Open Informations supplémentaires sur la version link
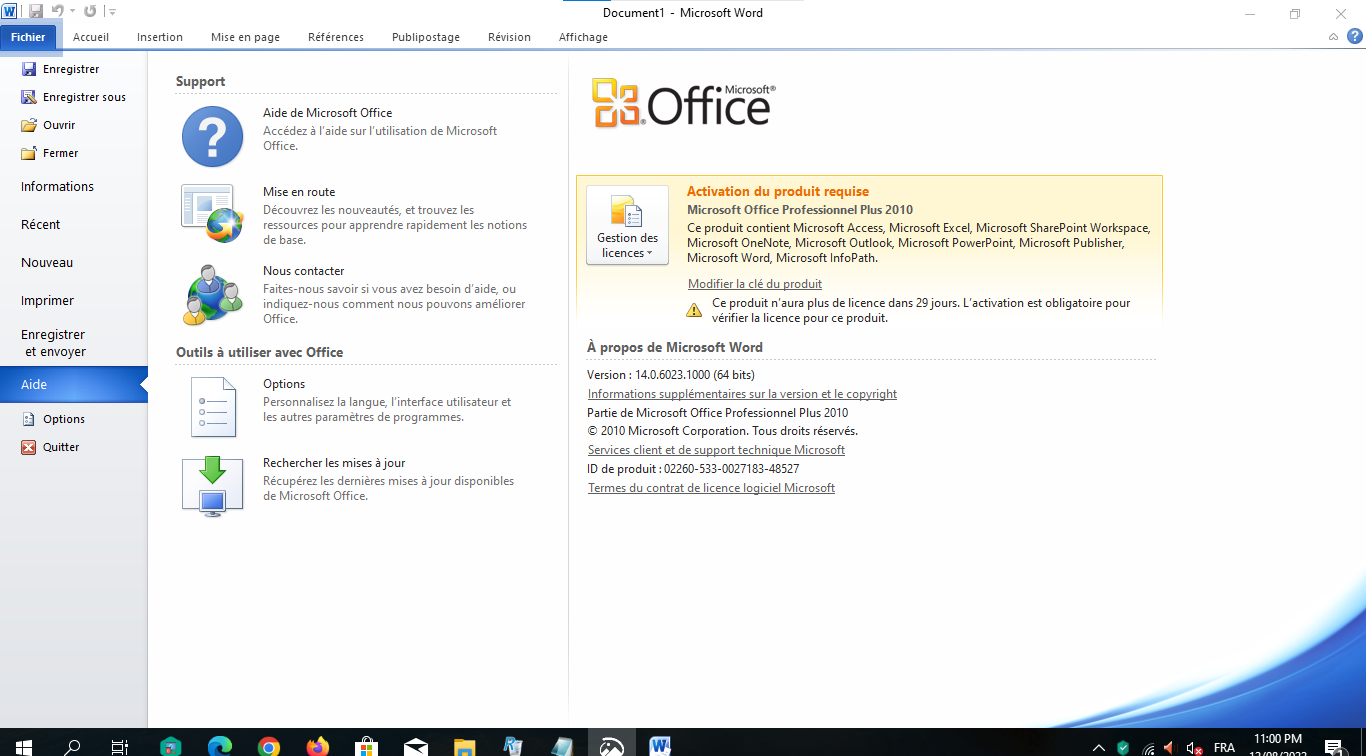Image resolution: width=1366 pixels, height=756 pixels. [742, 394]
